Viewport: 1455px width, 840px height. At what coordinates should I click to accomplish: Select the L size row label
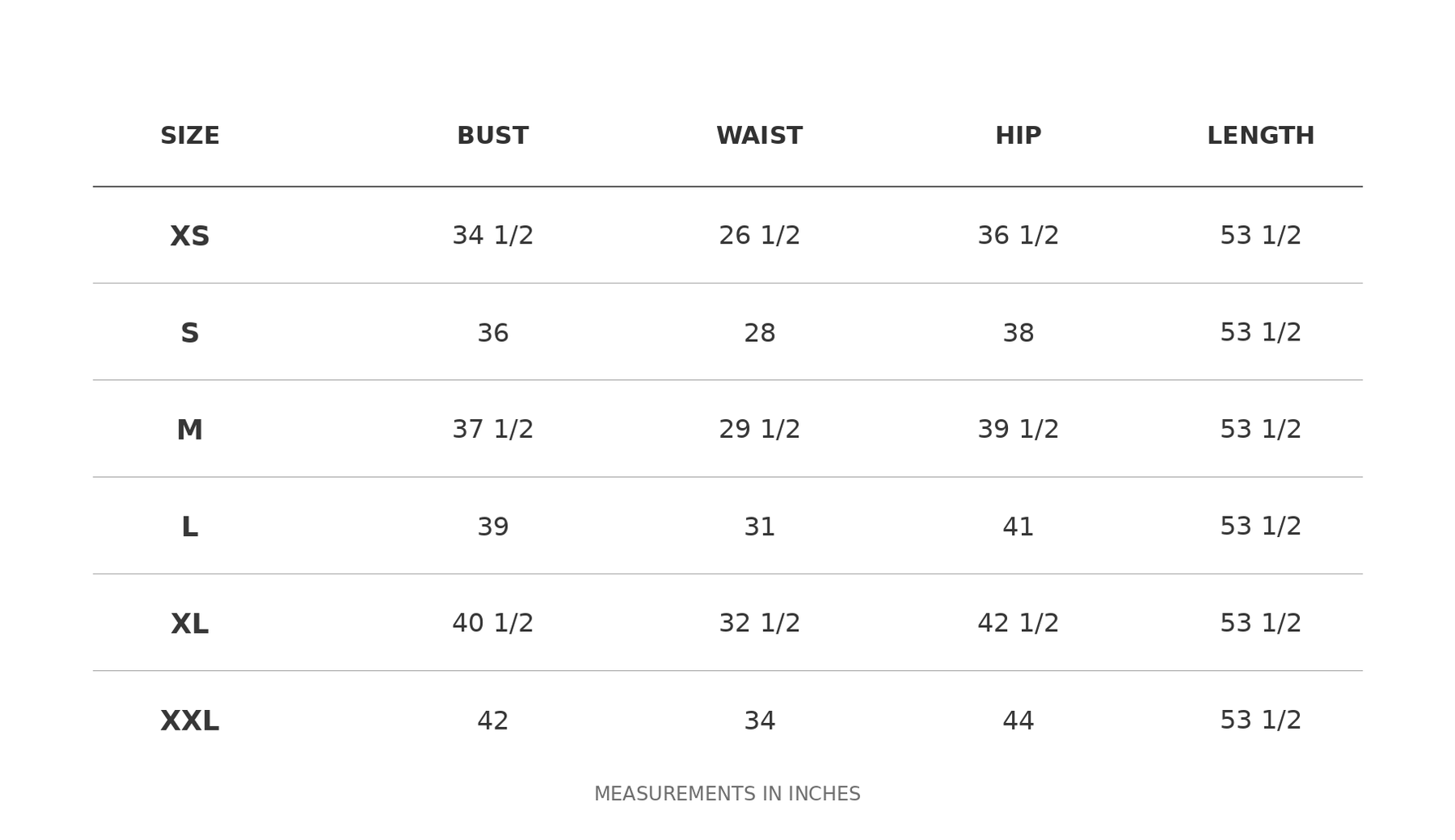[x=189, y=527]
